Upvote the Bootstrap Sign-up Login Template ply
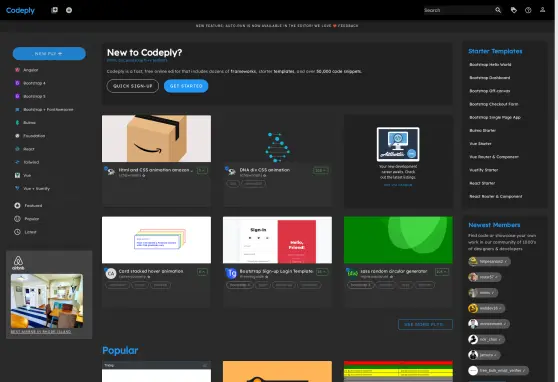 coord(322,272)
